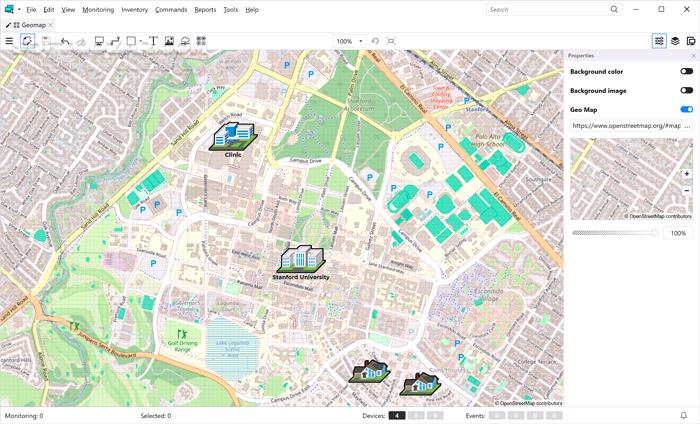
Task: Select the Text tool
Action: click(153, 41)
